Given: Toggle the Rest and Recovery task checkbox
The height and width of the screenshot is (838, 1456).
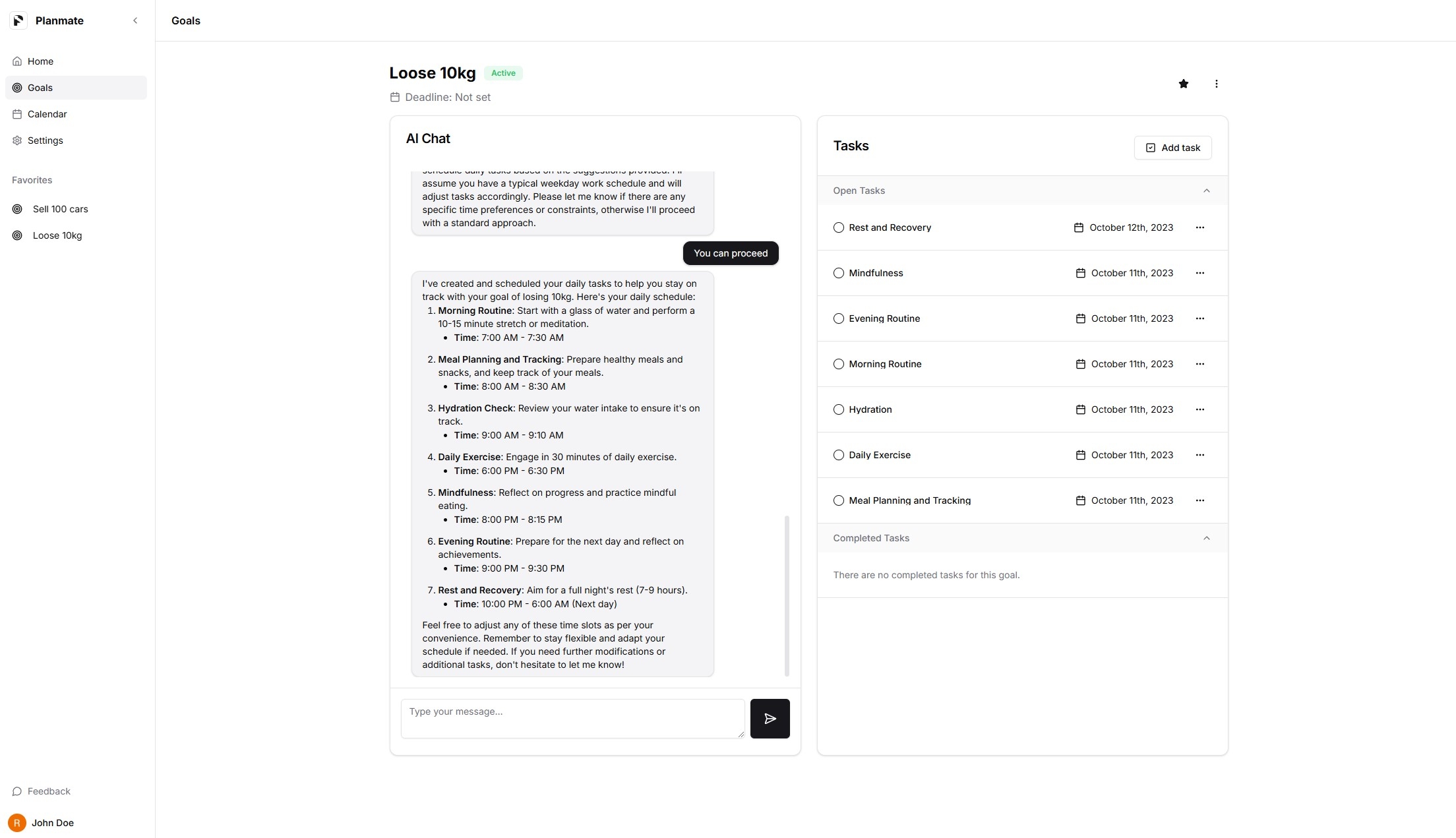Looking at the screenshot, I should pyautogui.click(x=838, y=227).
